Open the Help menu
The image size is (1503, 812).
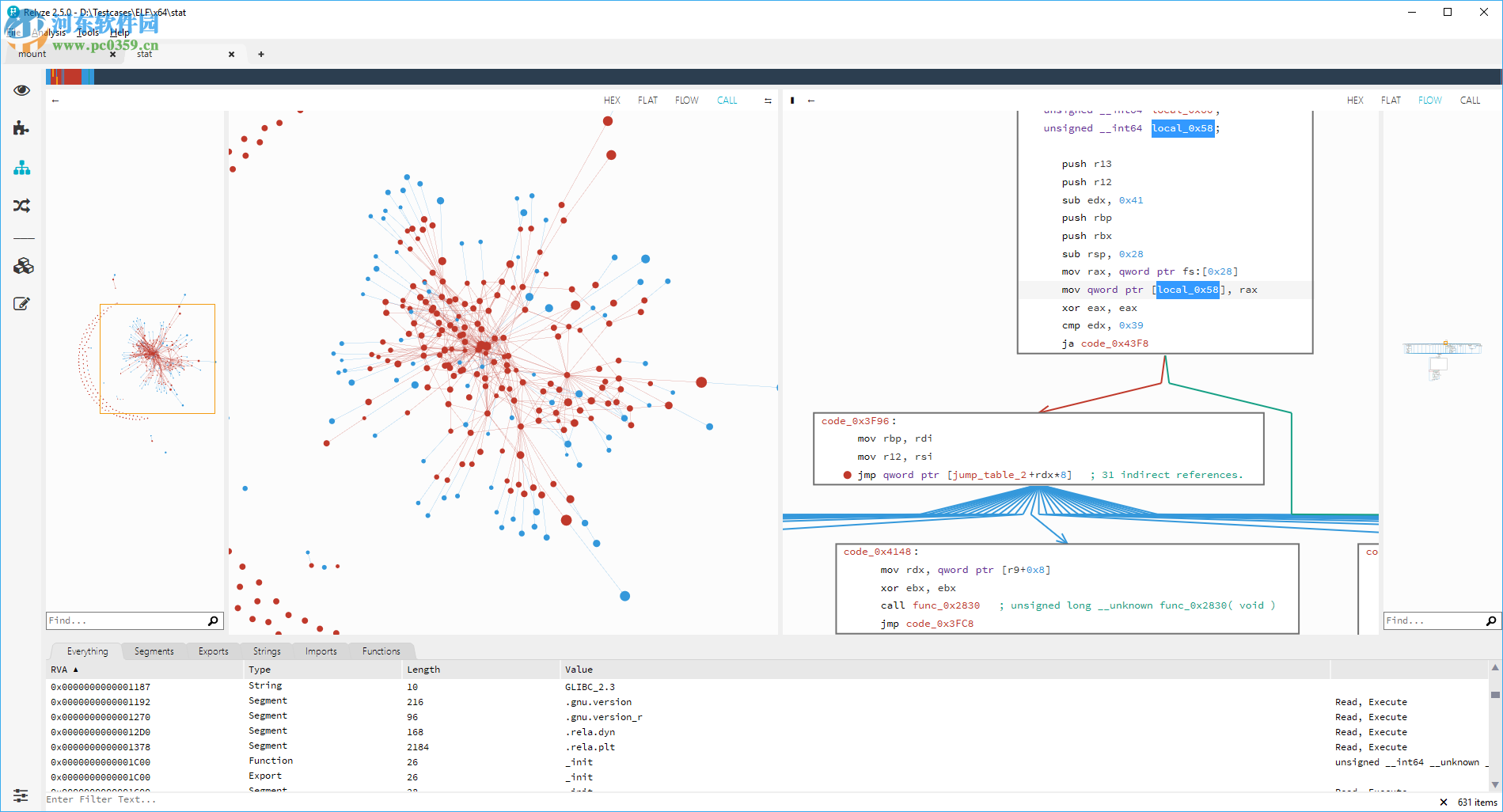point(120,32)
